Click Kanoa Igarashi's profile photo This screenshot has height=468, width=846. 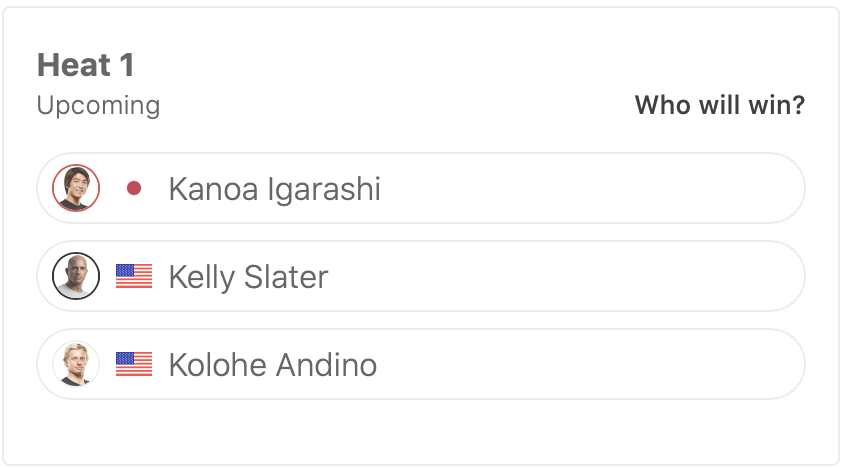(76, 188)
